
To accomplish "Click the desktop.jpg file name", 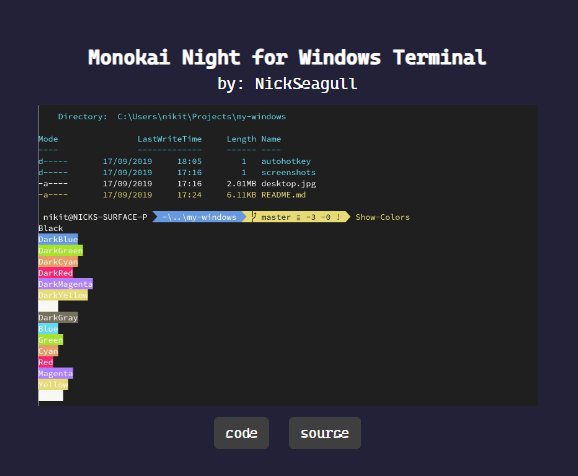I will coord(289,184).
